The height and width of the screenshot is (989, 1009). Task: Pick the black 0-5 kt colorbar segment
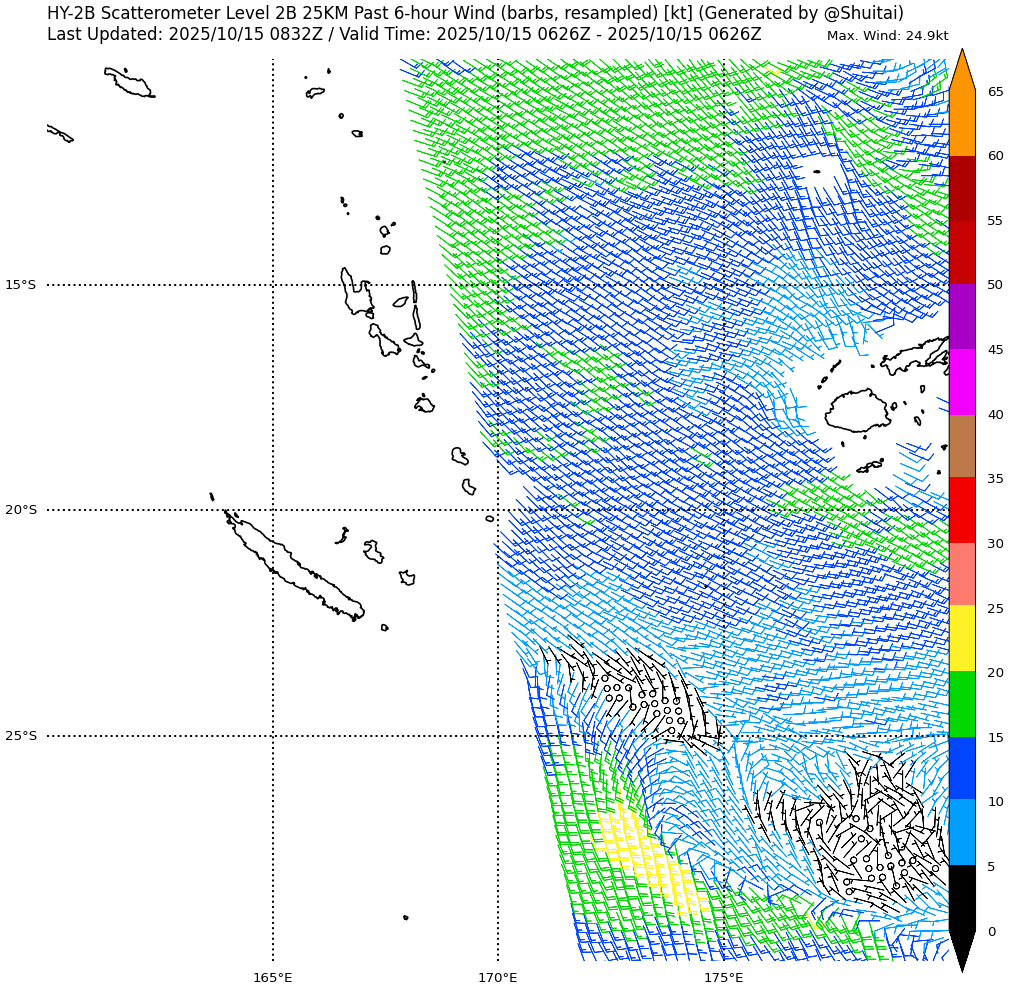pyautogui.click(x=961, y=898)
